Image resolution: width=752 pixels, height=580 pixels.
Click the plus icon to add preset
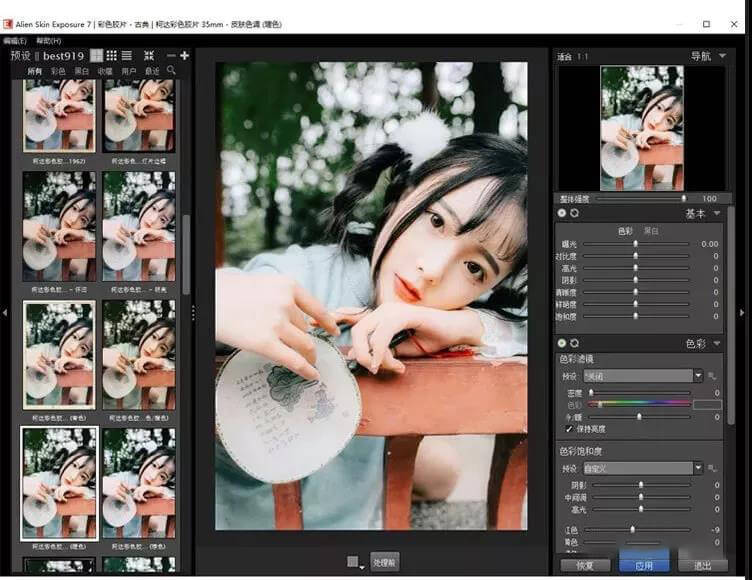point(184,56)
